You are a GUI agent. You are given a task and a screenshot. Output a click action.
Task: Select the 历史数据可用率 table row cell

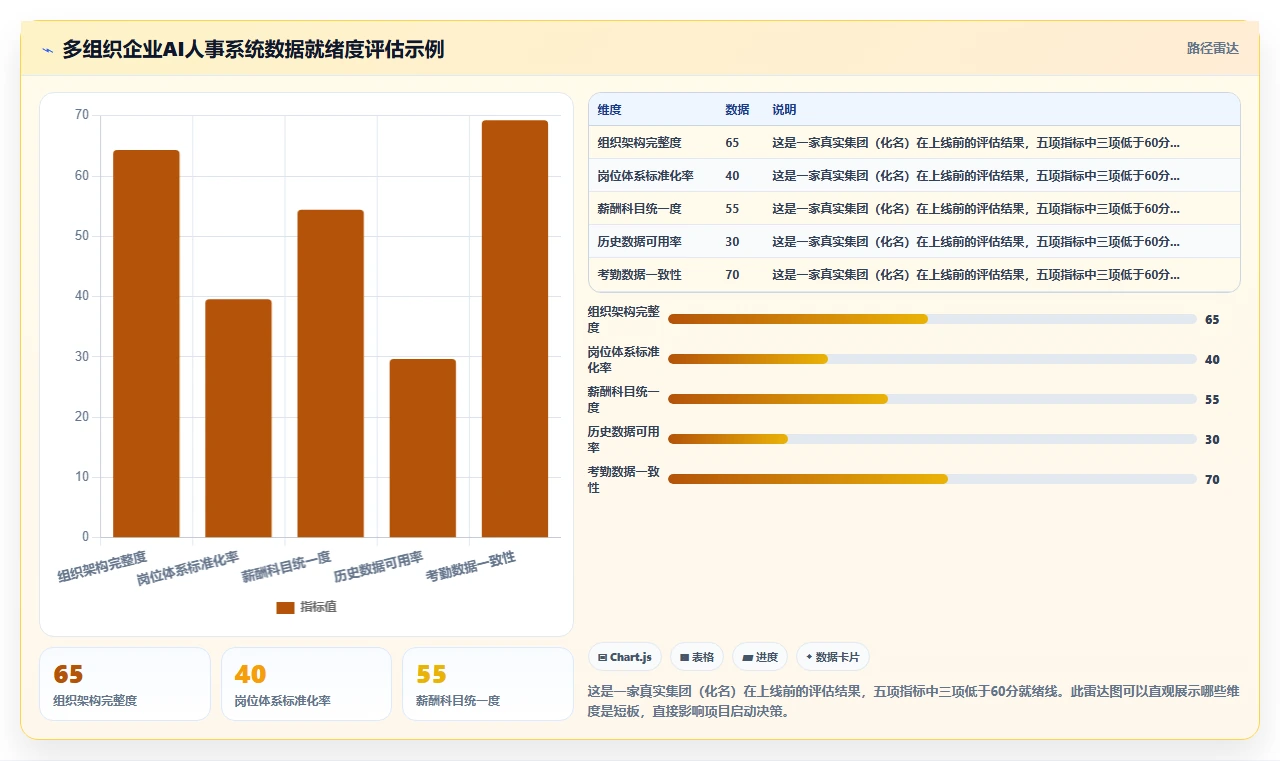tap(640, 242)
